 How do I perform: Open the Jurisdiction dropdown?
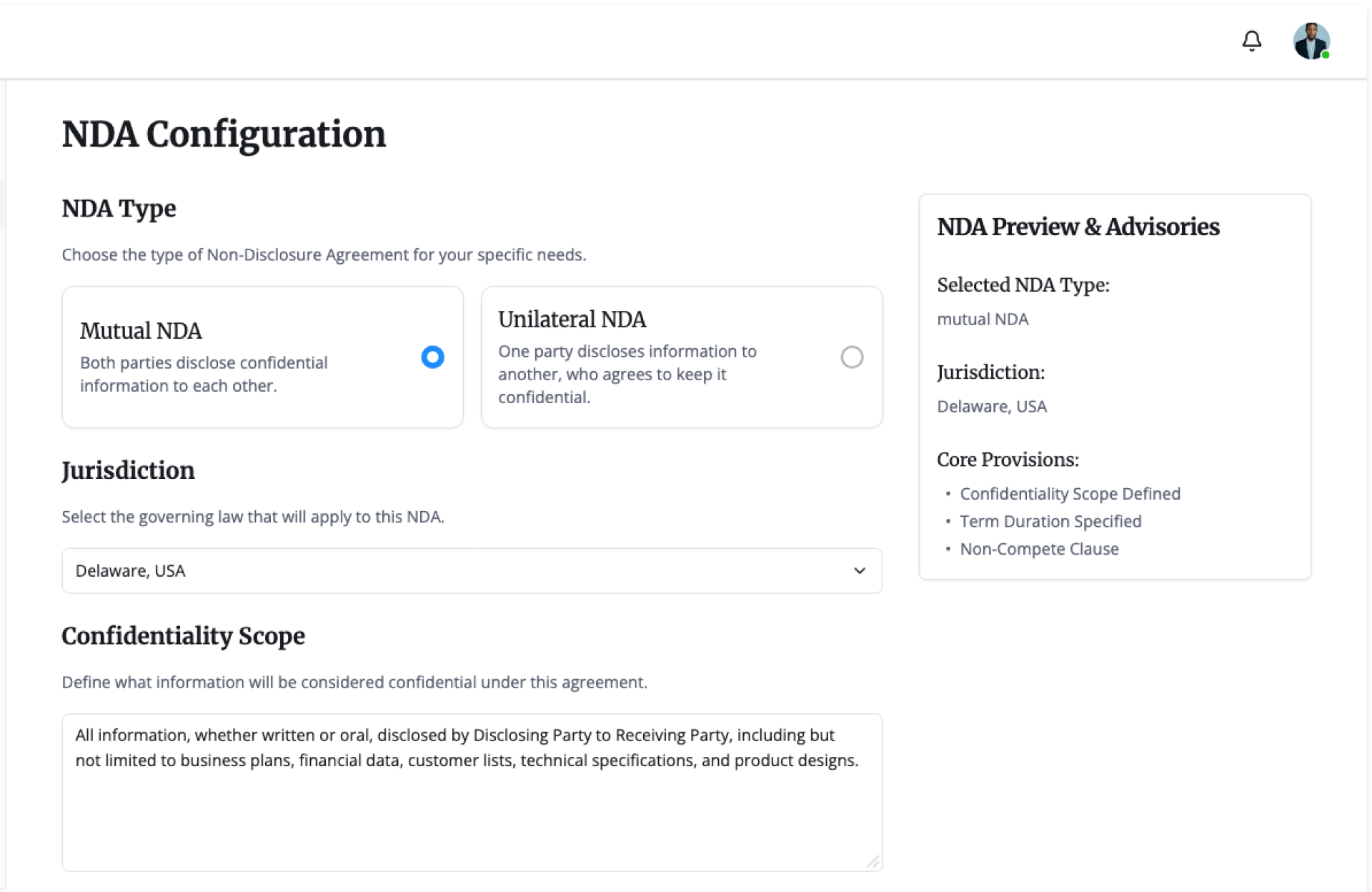coord(472,570)
